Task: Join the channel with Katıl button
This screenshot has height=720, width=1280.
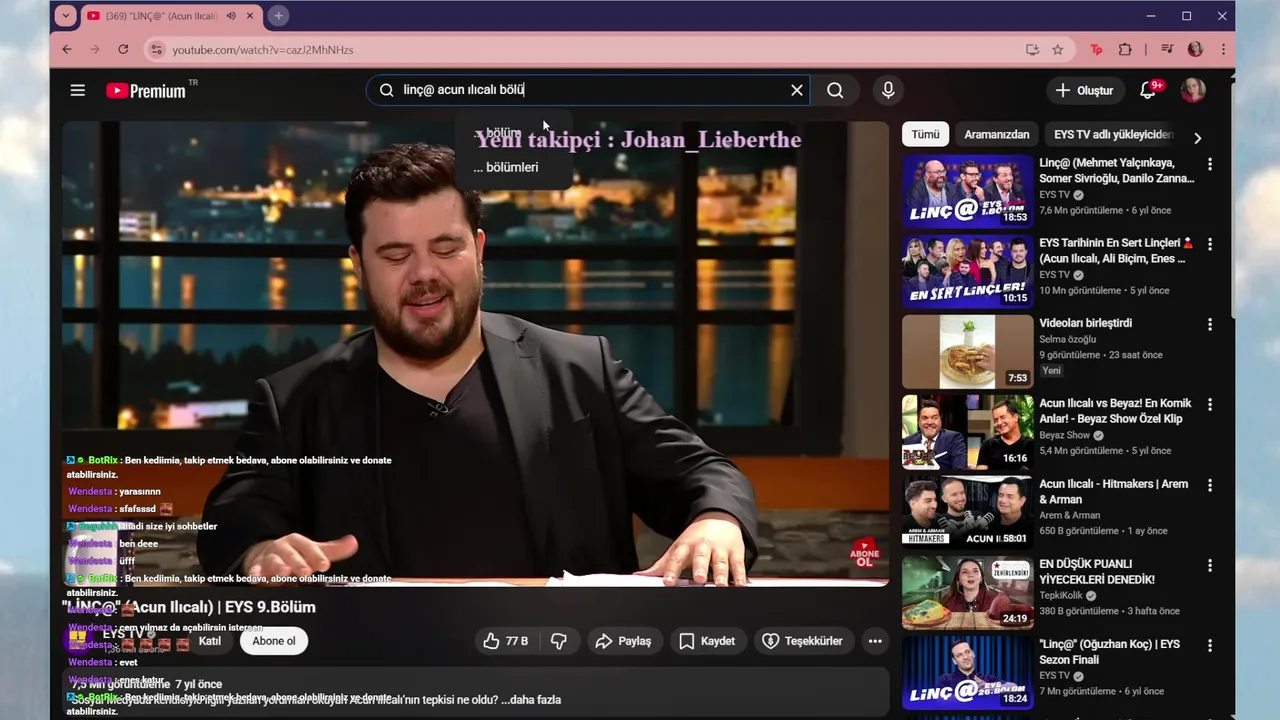Action: (x=210, y=641)
